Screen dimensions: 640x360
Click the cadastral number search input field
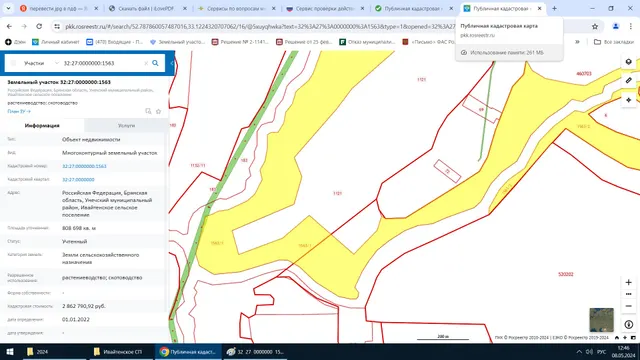click(102, 63)
